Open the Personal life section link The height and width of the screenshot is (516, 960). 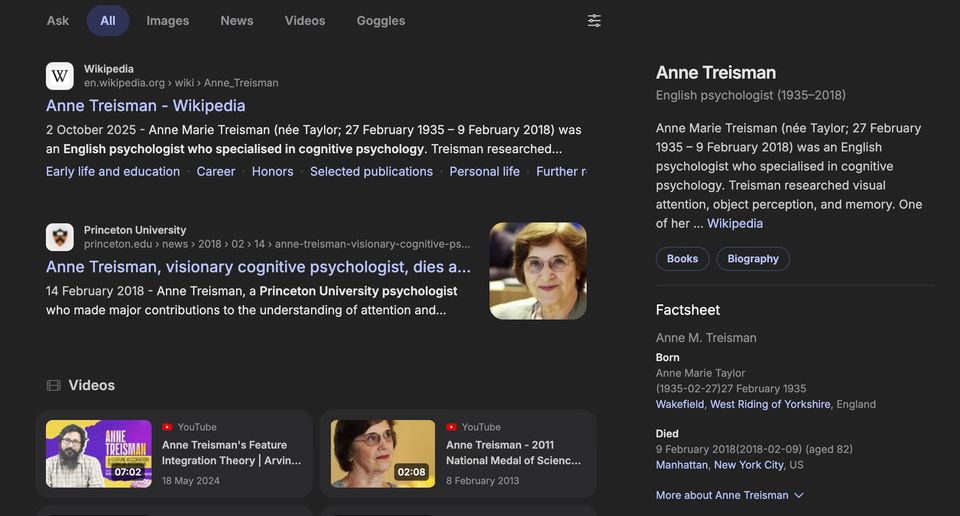click(x=484, y=171)
